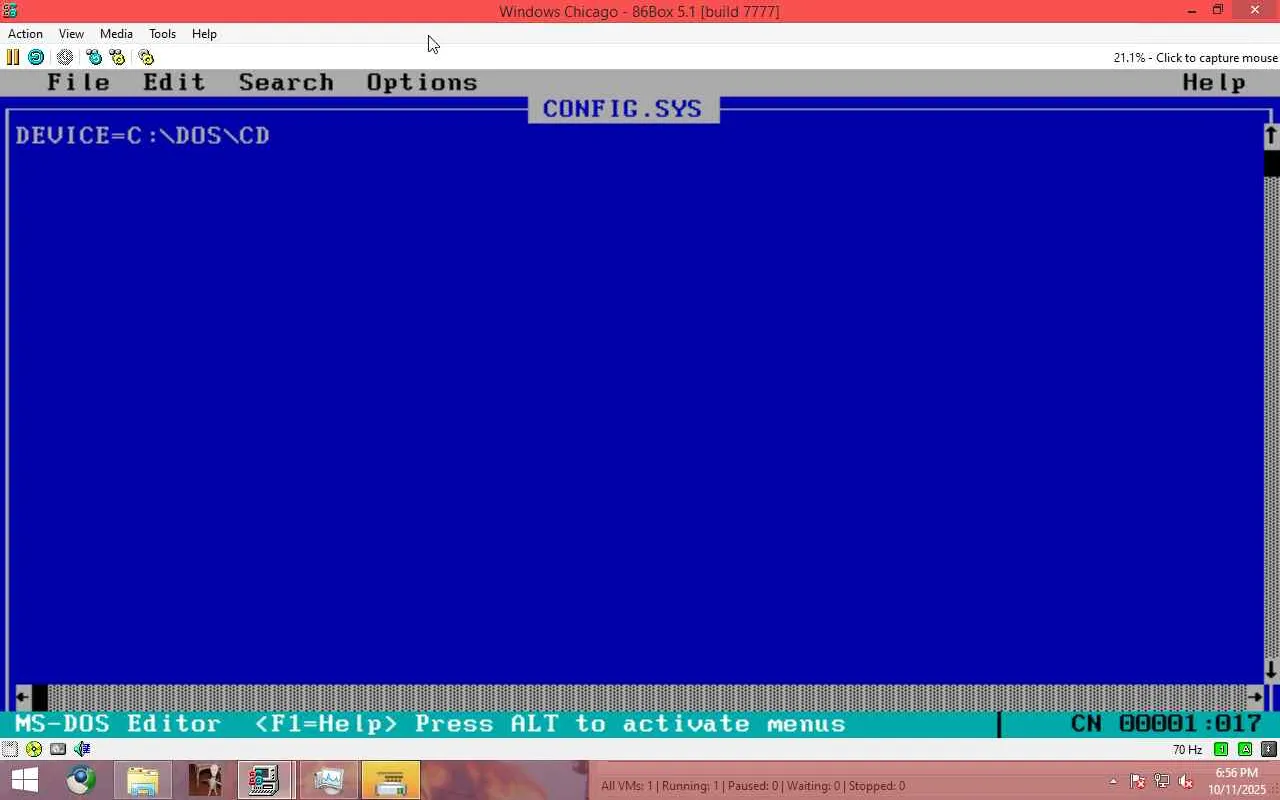Close the 86Box window

coord(1255,11)
